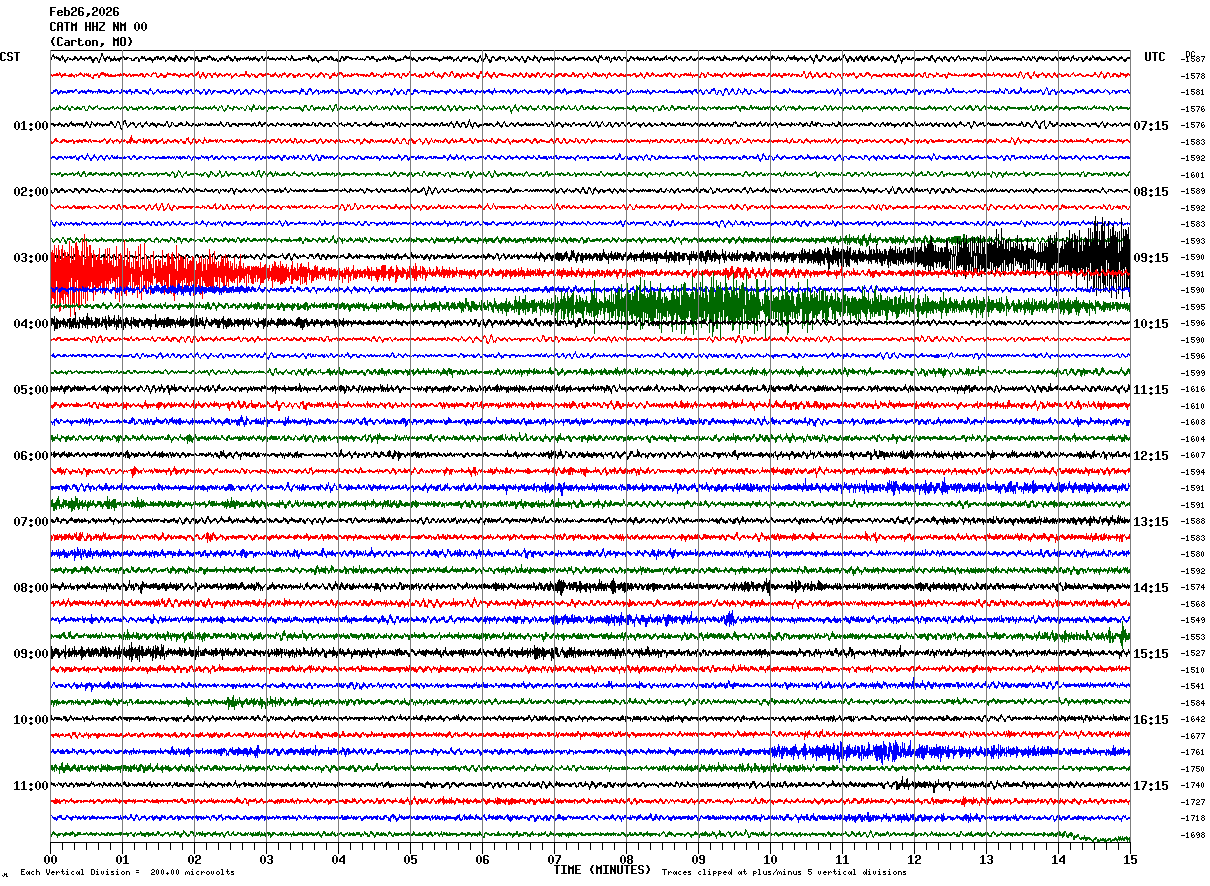Select the 07:00 CST row label
Screen dimensions: 1210x886
click(31, 522)
